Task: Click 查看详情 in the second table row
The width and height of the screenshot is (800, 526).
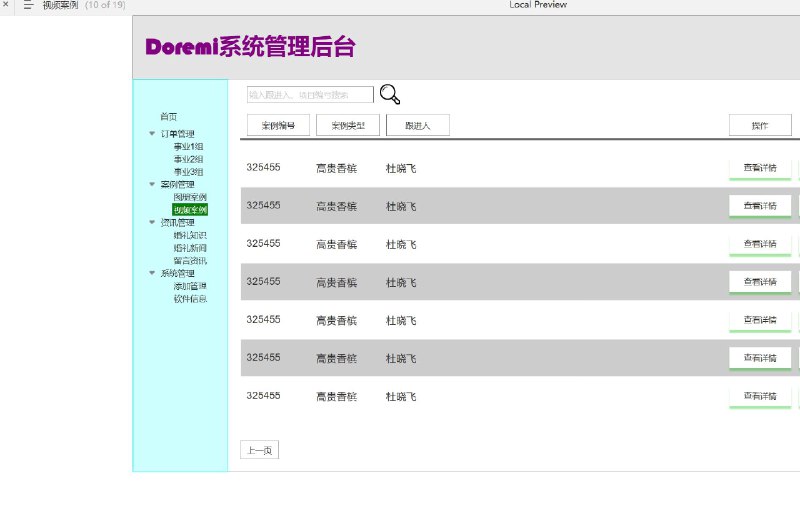Action: coord(760,206)
